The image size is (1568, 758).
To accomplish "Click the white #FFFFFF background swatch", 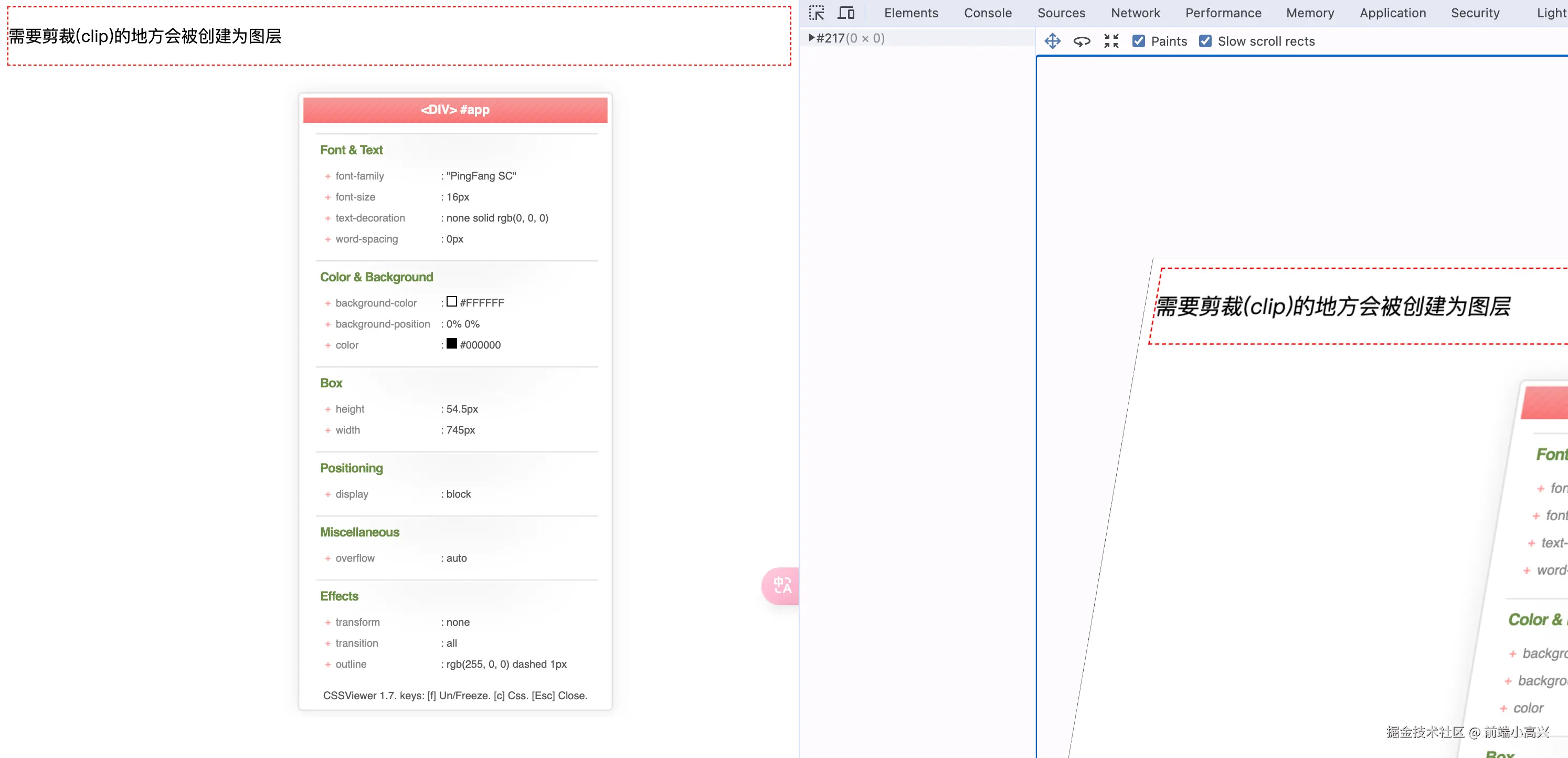I will point(452,302).
